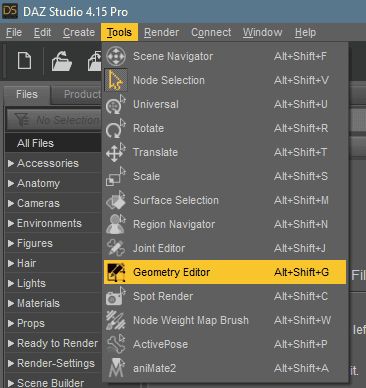Expand the Environments category arrow

[11, 223]
